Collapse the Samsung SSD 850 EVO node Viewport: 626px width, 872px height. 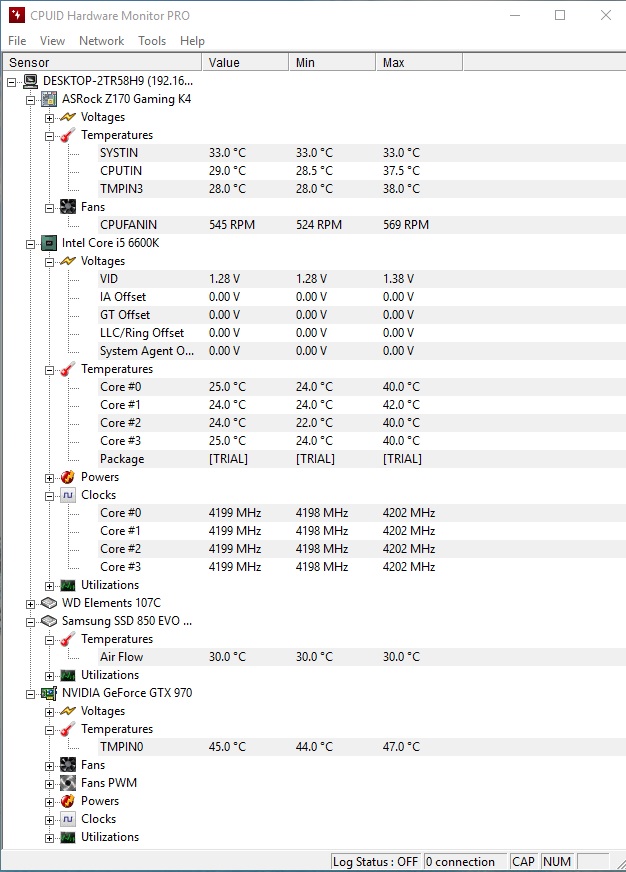[x=31, y=622]
